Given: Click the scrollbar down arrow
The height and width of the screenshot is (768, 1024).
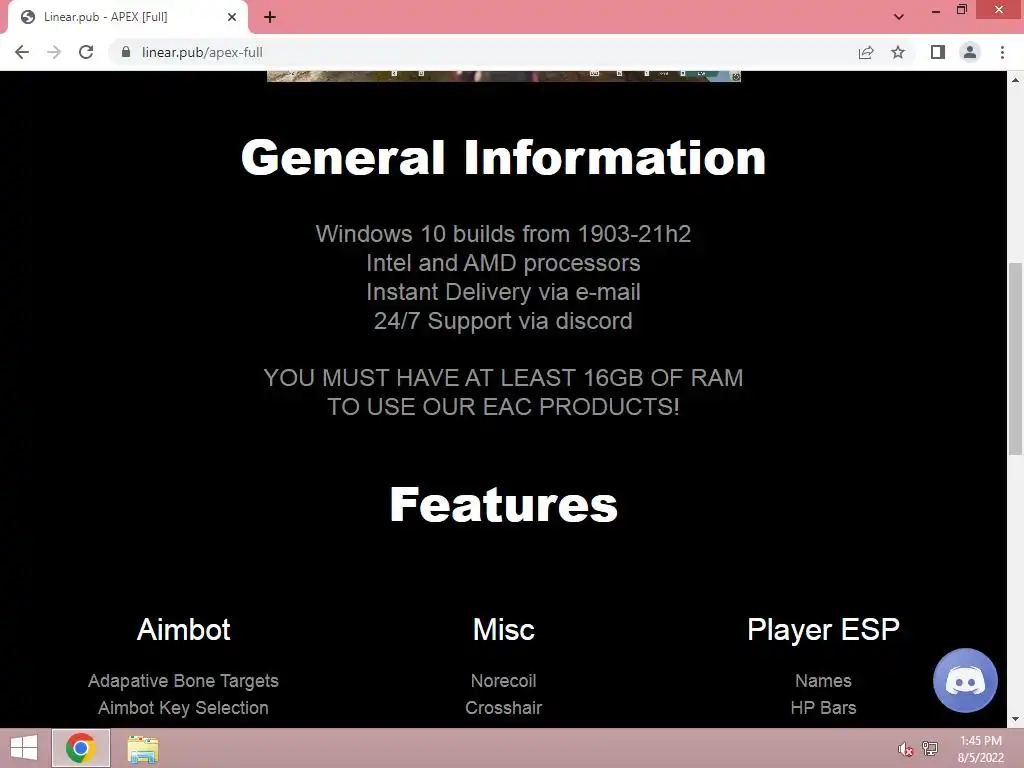Looking at the screenshot, I should coord(1015,720).
